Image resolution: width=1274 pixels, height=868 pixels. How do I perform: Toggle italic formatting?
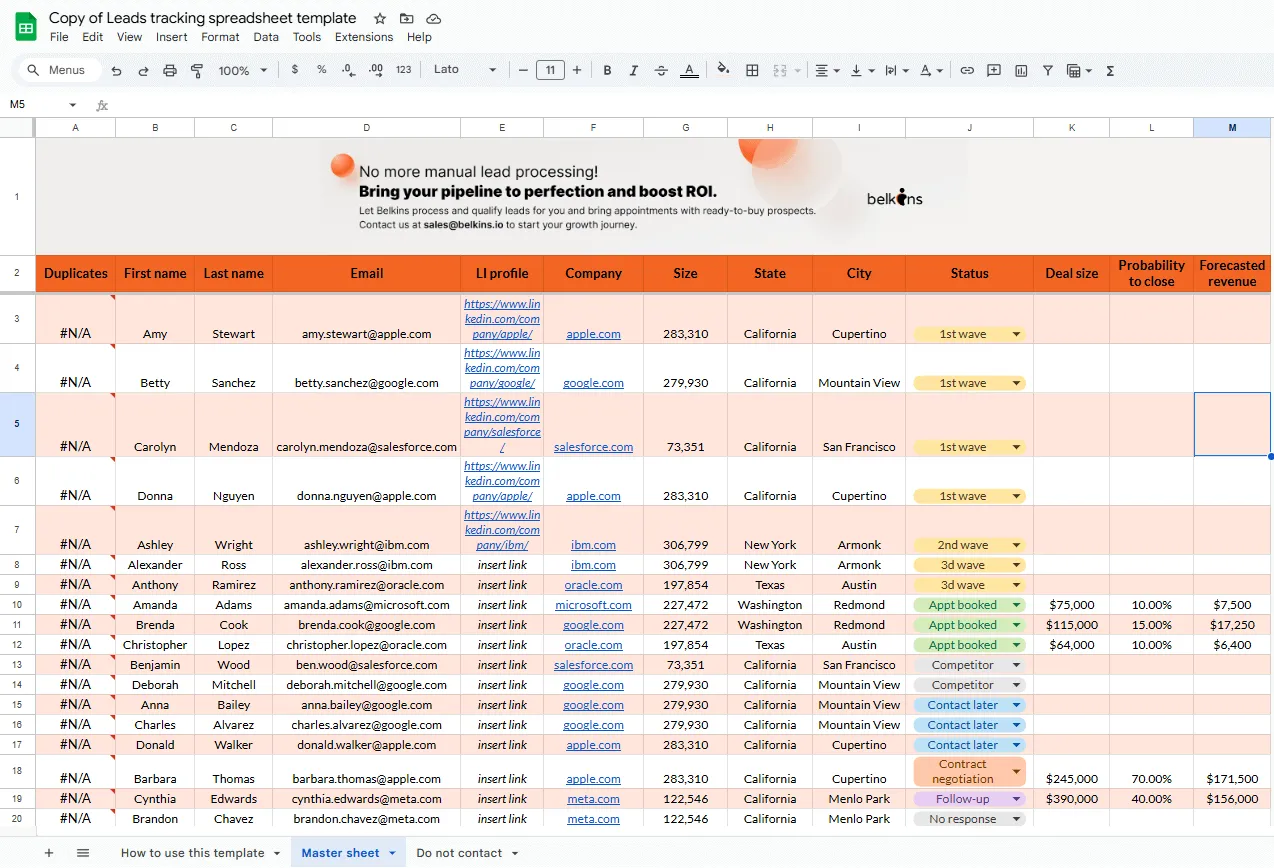(634, 70)
